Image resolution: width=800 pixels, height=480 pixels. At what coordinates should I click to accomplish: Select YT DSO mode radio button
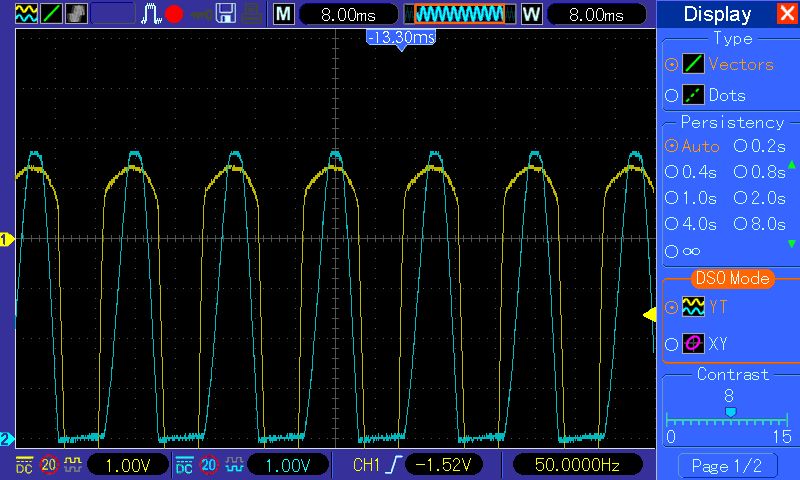(671, 307)
